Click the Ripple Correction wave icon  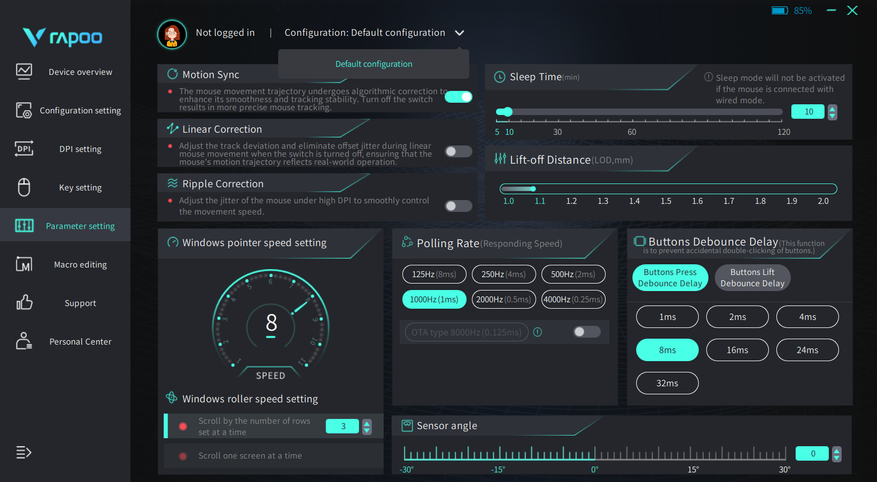[x=172, y=183]
